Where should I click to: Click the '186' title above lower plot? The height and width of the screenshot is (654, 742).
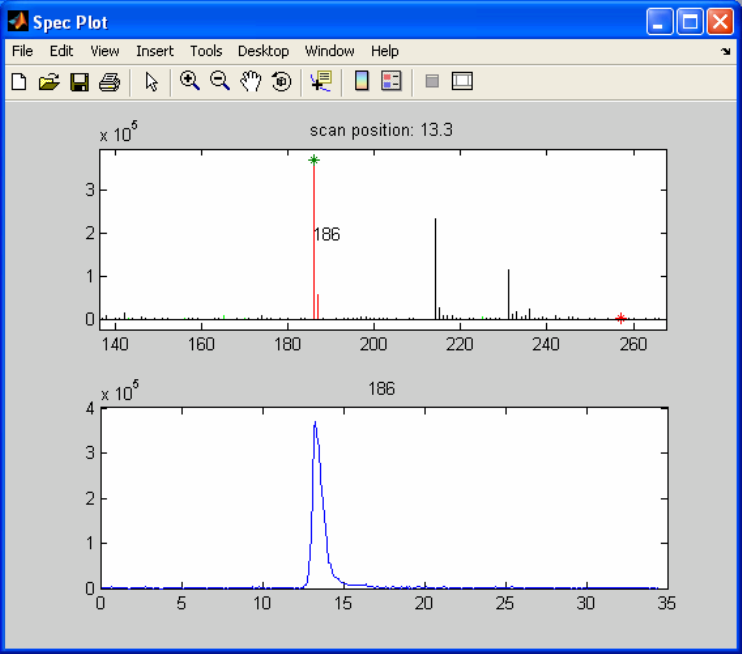pos(381,389)
